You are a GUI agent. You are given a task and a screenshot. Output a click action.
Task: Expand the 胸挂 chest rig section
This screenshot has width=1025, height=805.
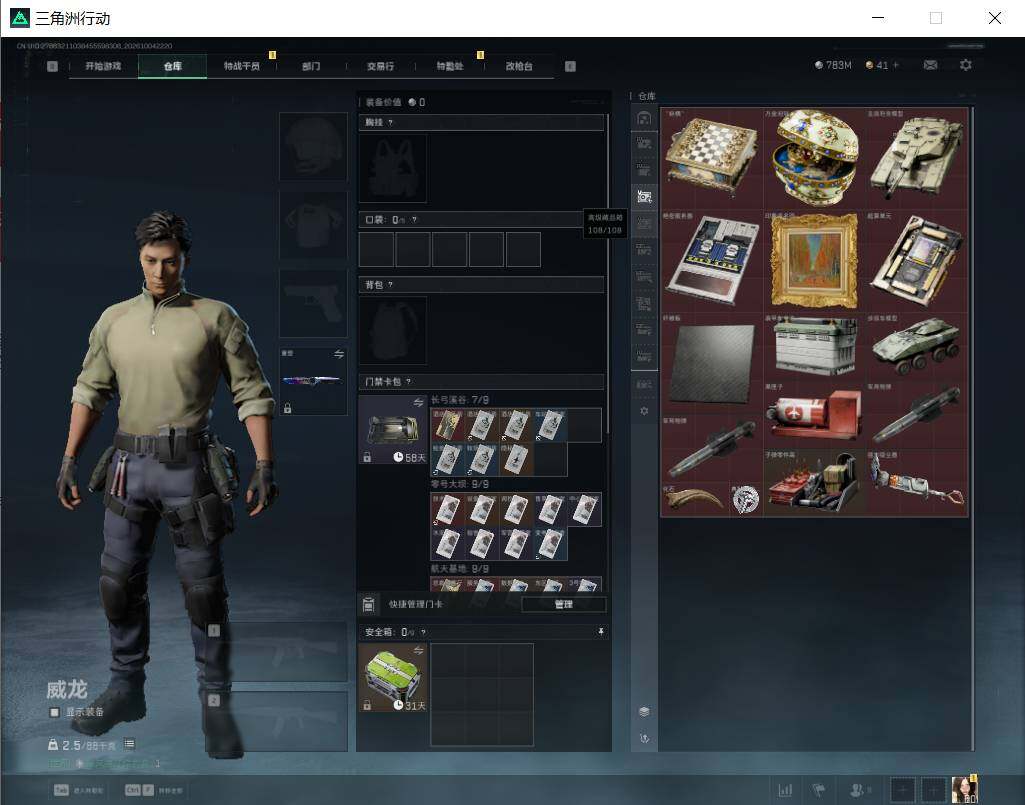click(481, 122)
